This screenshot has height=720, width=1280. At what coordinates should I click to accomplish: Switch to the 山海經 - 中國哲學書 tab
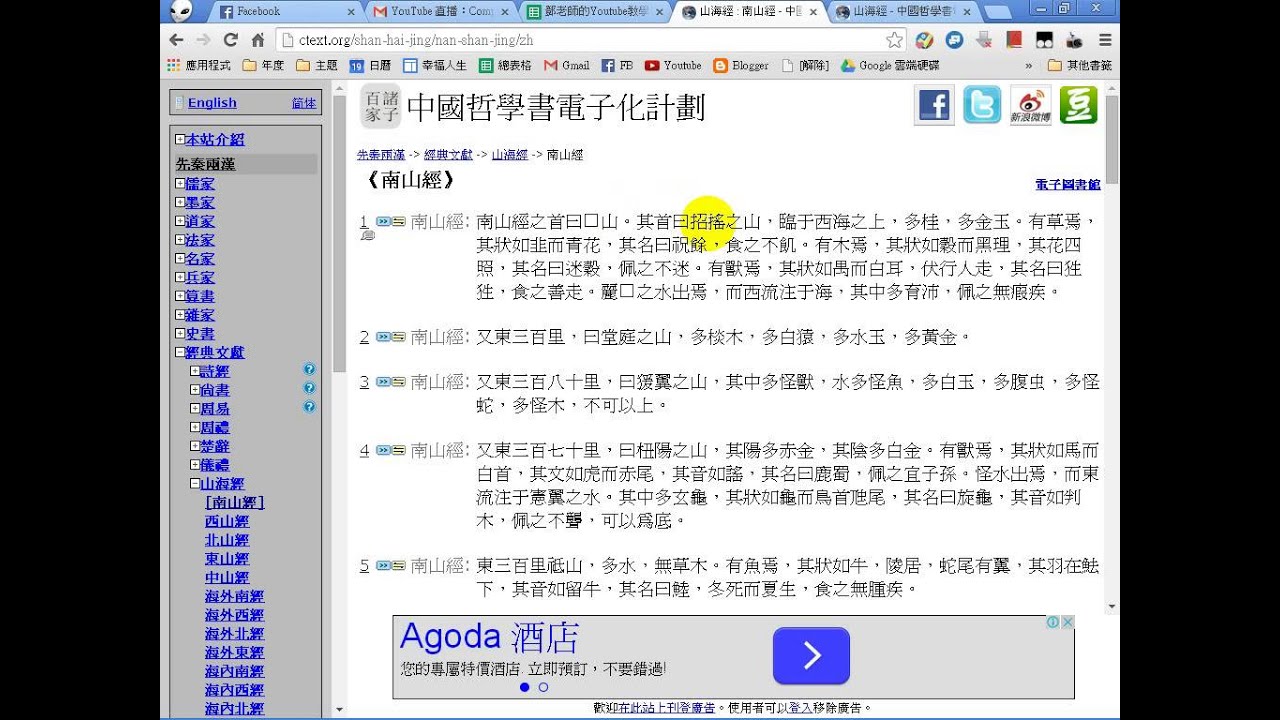pyautogui.click(x=902, y=12)
